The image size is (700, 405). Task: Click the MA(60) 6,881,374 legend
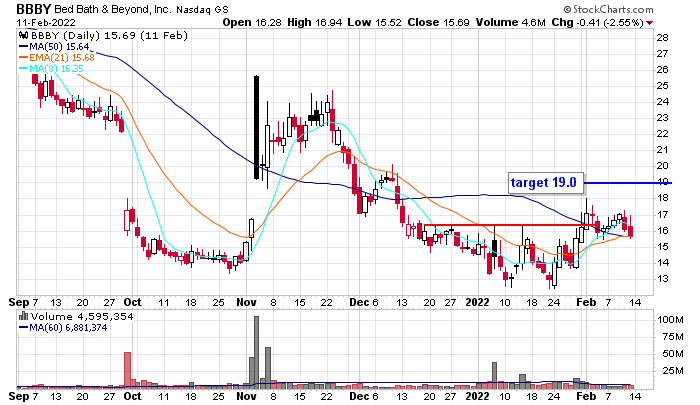click(63, 328)
